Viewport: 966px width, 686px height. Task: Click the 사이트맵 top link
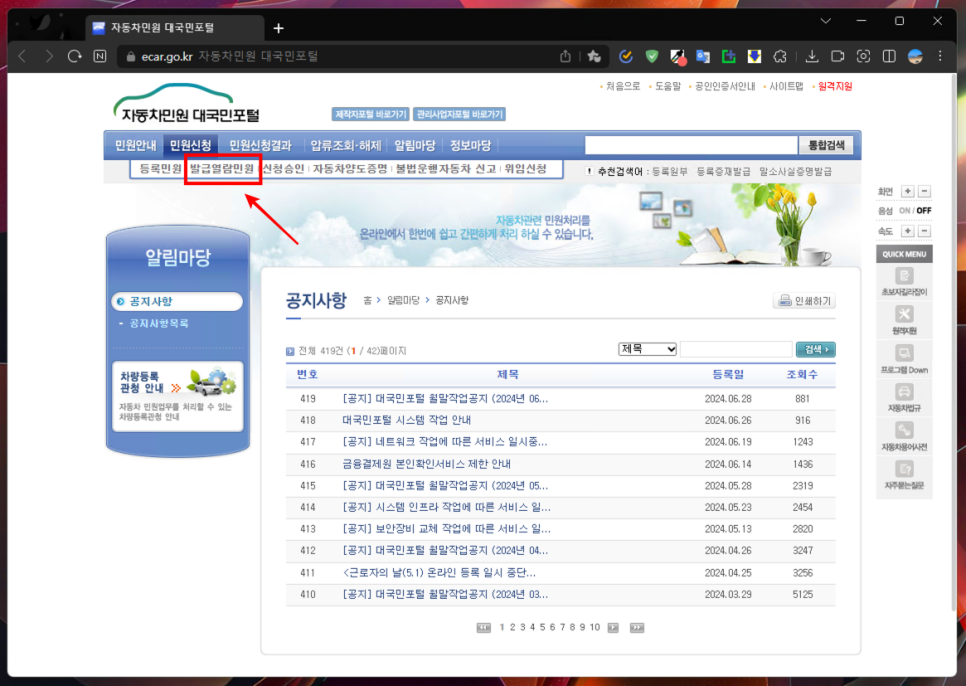786,87
